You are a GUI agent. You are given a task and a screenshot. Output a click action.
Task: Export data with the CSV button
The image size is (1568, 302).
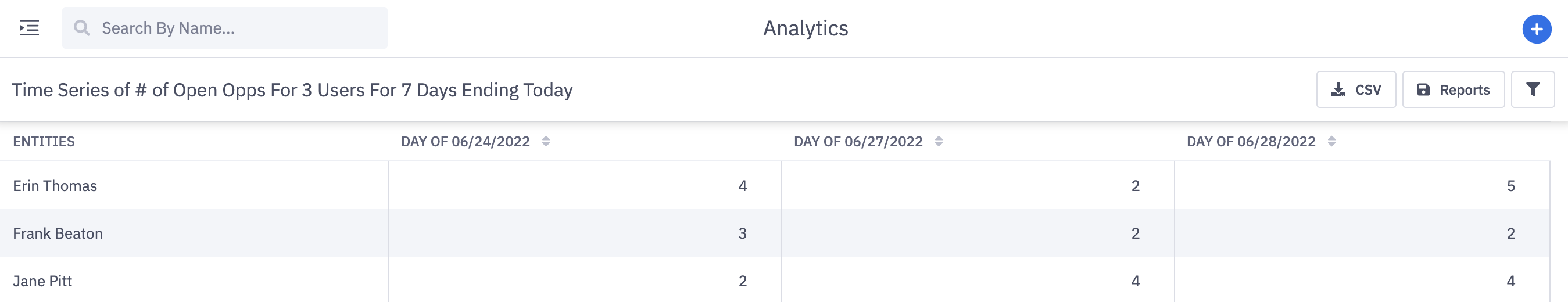click(x=1355, y=90)
